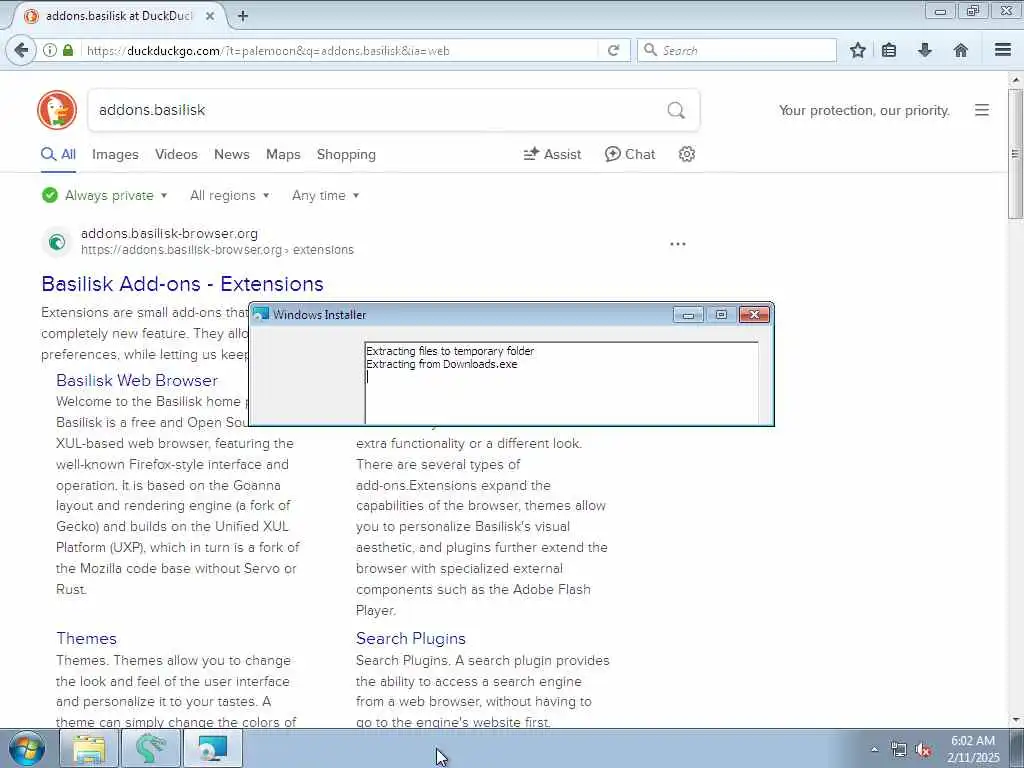Image resolution: width=1024 pixels, height=768 pixels.
Task: Switch to the Images tab
Action: click(x=115, y=155)
